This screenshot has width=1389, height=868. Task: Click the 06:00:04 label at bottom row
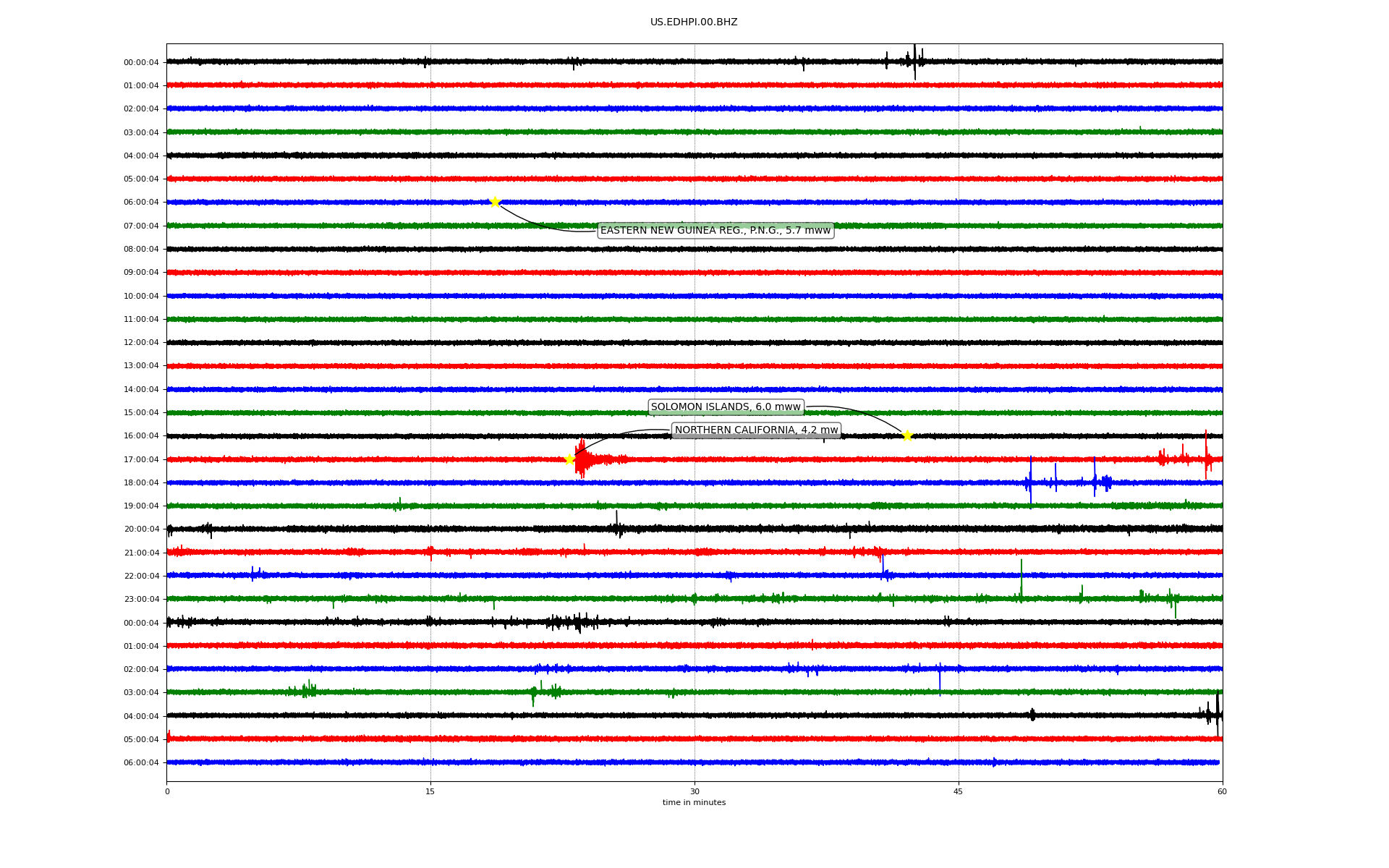point(141,762)
